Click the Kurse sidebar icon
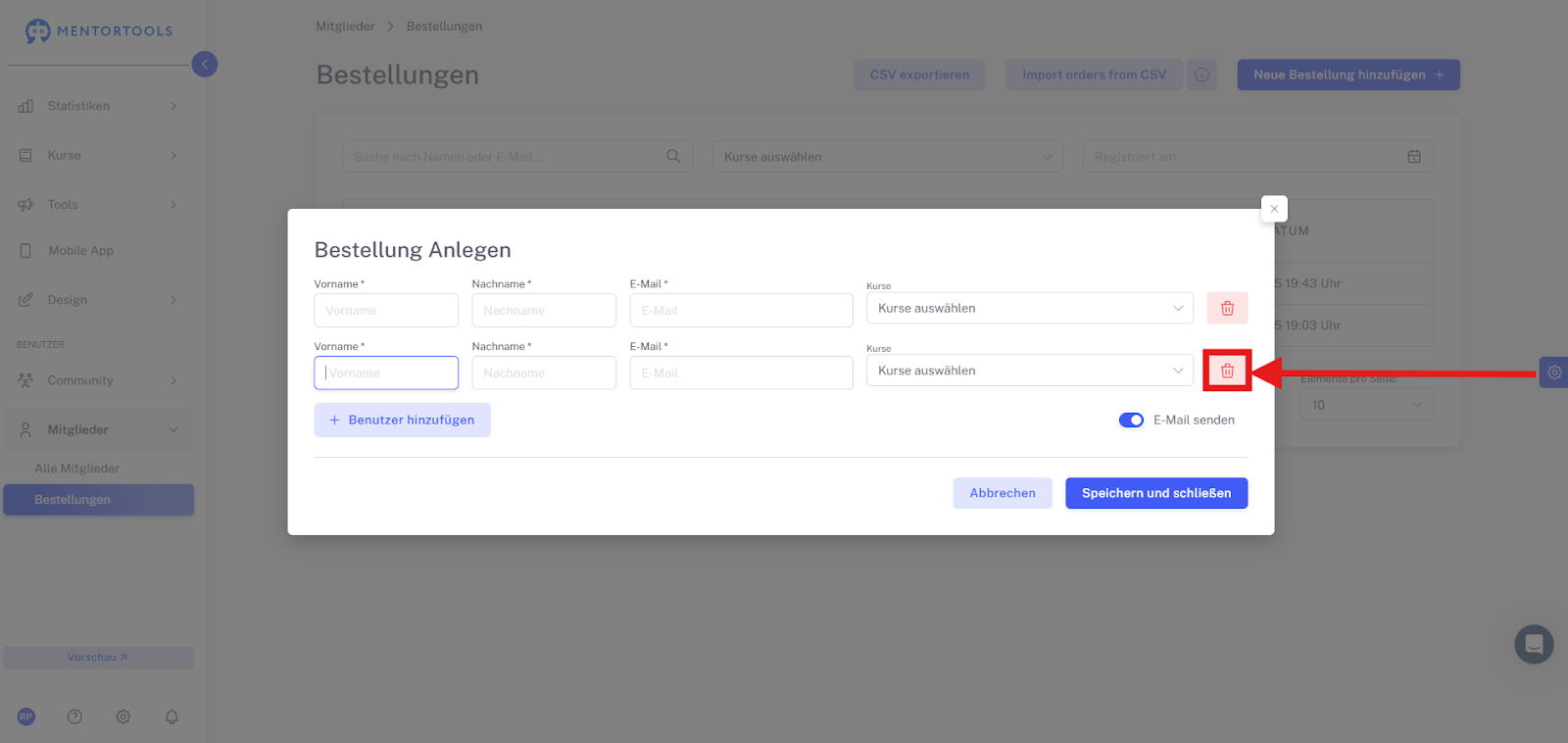Viewport: 1568px width, 743px height. coord(25,155)
